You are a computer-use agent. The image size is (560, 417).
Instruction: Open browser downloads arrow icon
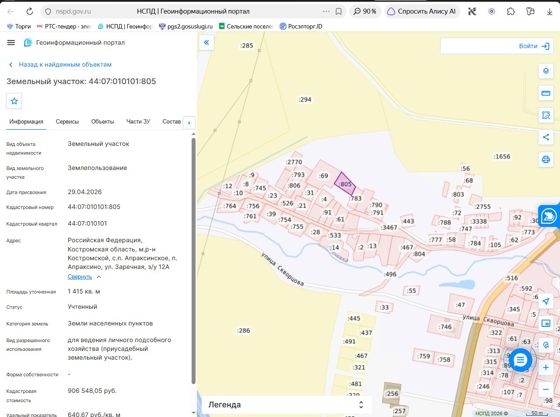[549, 11]
